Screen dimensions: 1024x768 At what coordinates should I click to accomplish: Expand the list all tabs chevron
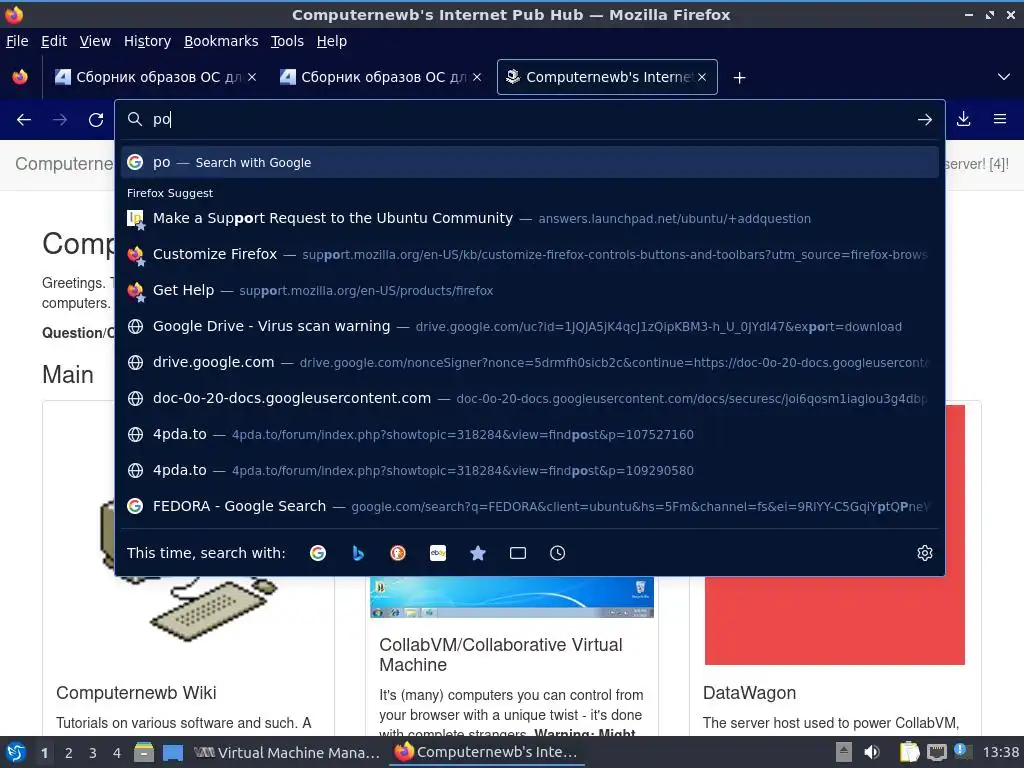click(1004, 77)
